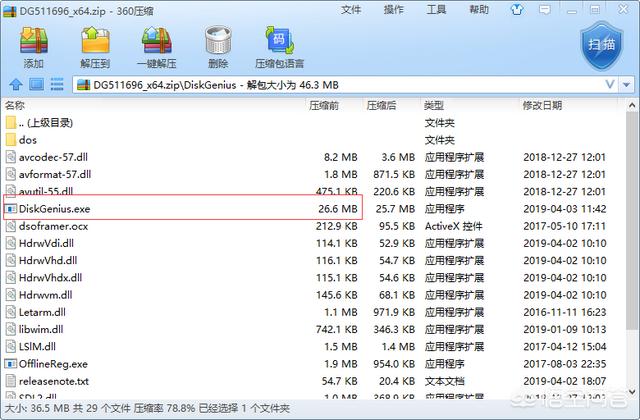Open the 操作 menu
The width and height of the screenshot is (640, 420).
click(x=393, y=9)
